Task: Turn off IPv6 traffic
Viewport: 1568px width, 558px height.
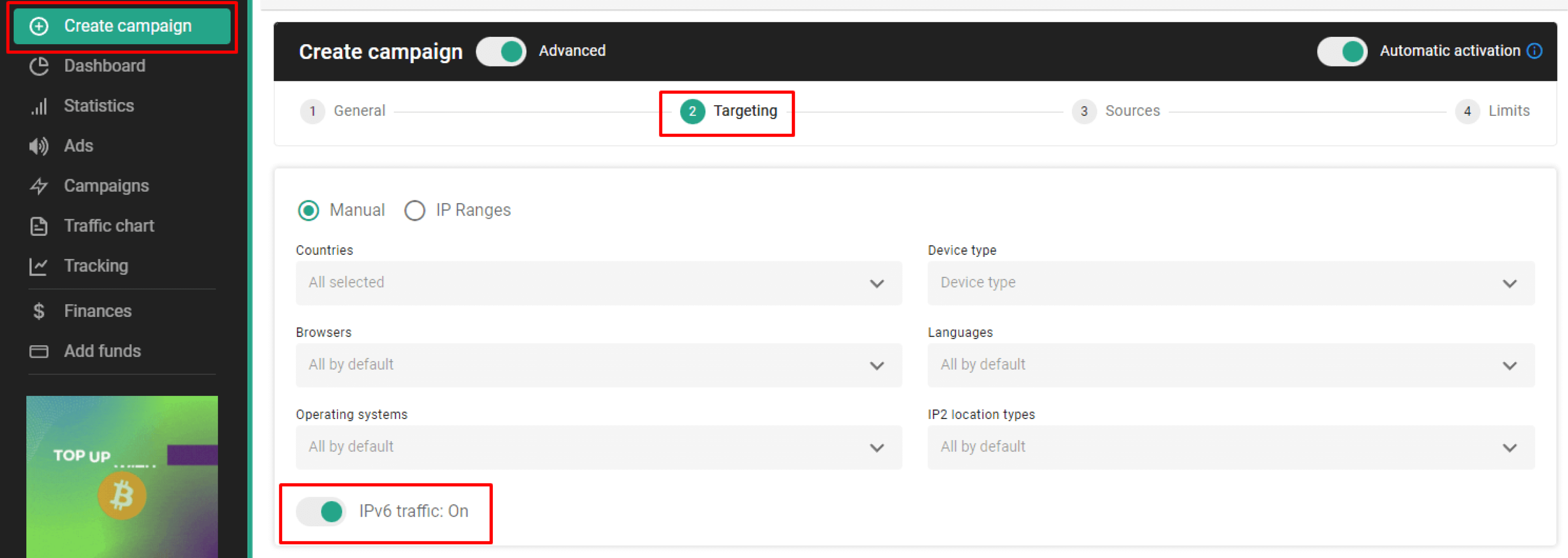Action: pos(321,512)
